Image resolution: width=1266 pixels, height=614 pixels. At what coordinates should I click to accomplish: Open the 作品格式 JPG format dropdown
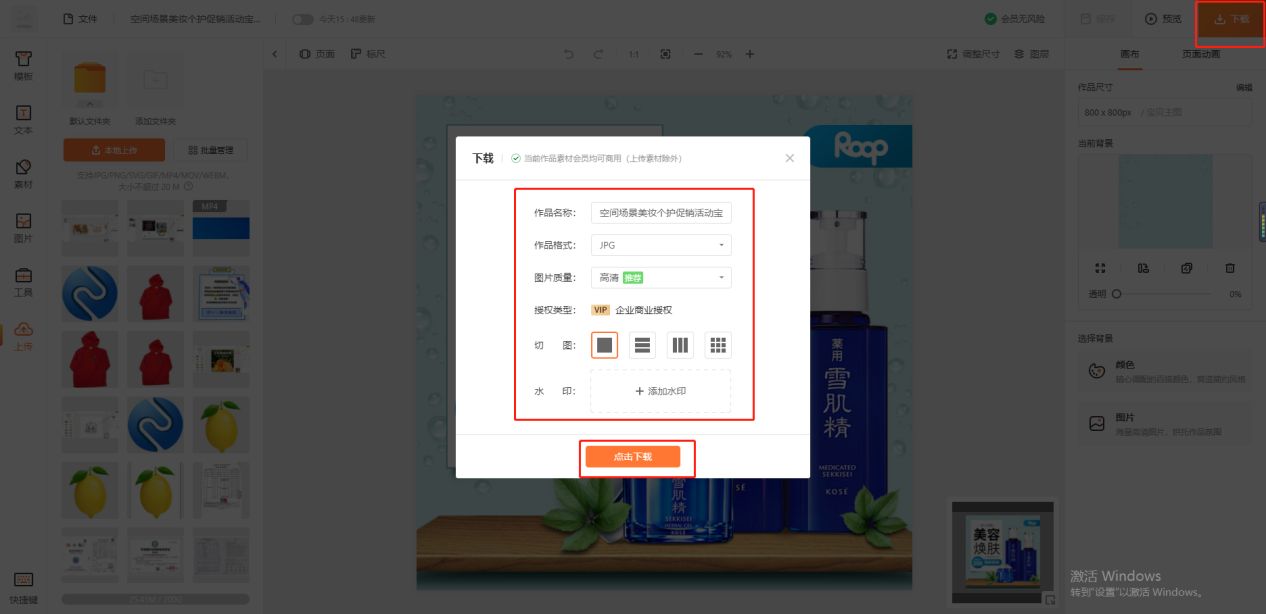tap(661, 245)
